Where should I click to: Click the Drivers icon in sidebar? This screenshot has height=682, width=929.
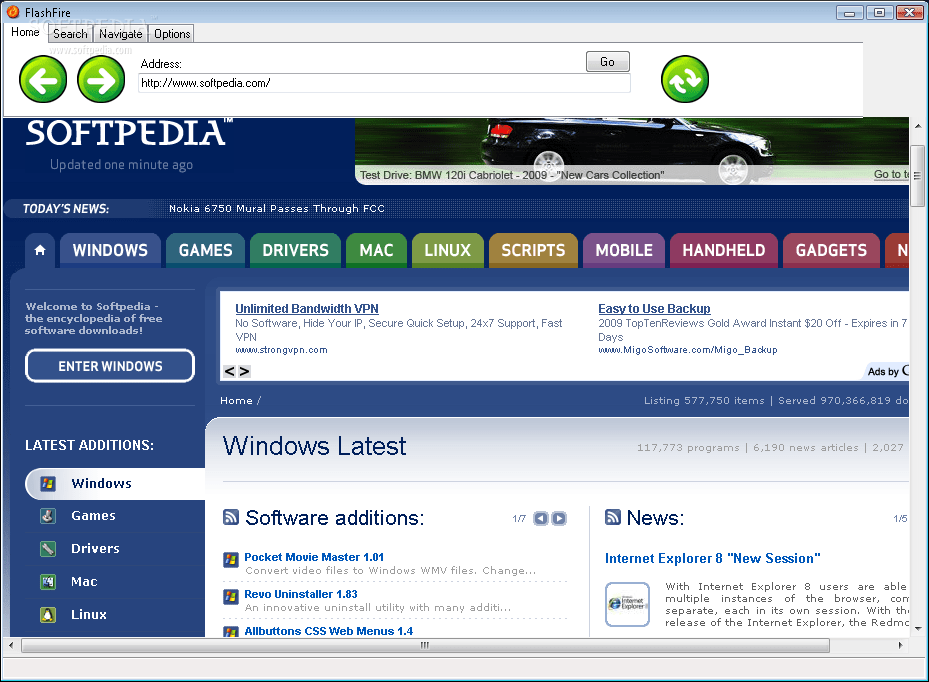(x=48, y=549)
